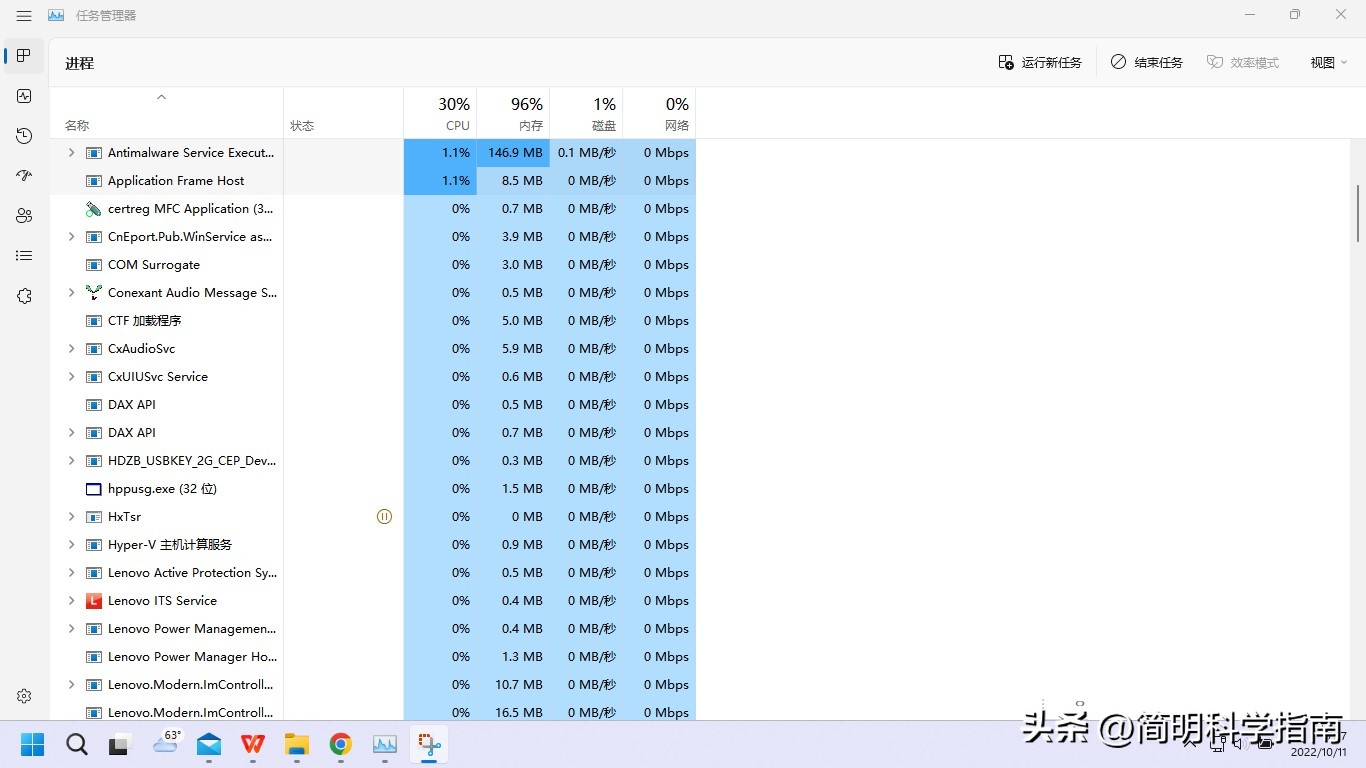Viewport: 1366px width, 768px height.
Task: Click the suspended status icon beside HxTsr
Action: click(384, 516)
